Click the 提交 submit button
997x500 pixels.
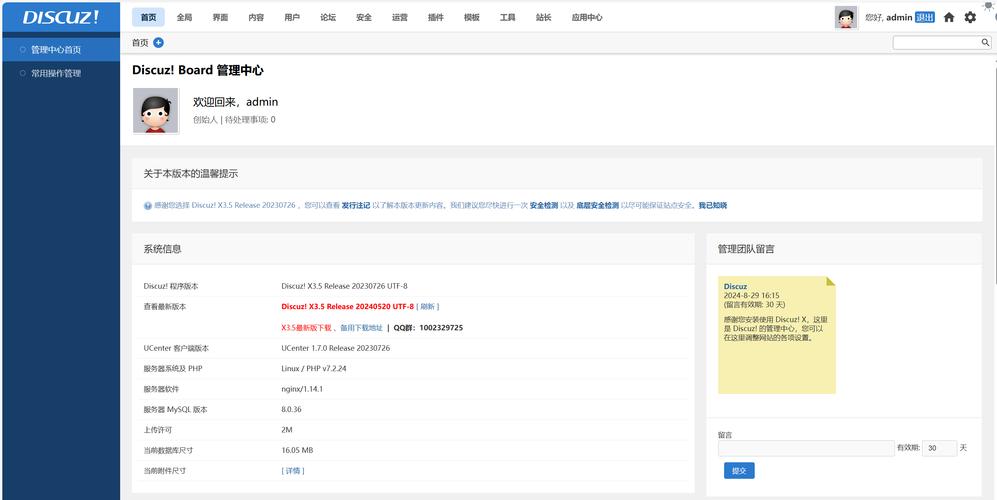(x=739, y=471)
